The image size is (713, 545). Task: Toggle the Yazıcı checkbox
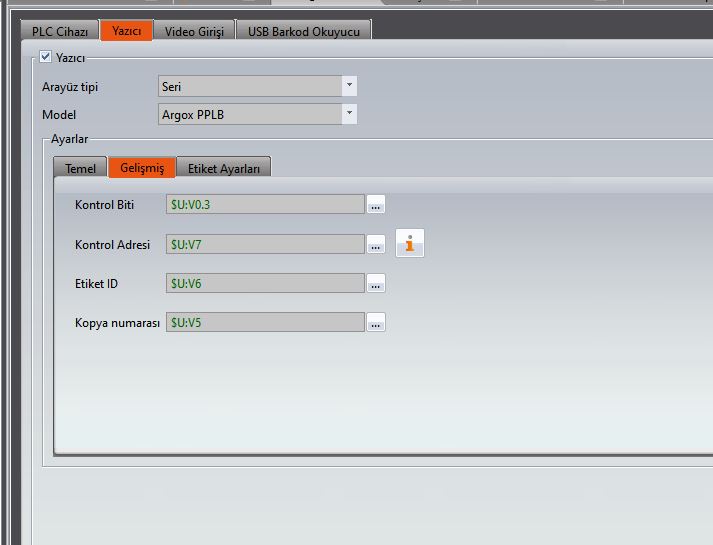pyautogui.click(x=45, y=57)
